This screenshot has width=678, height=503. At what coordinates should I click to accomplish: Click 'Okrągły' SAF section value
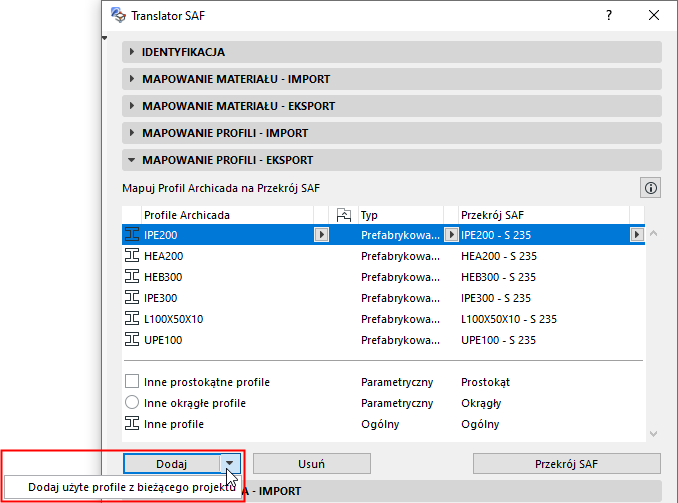[x=481, y=403]
